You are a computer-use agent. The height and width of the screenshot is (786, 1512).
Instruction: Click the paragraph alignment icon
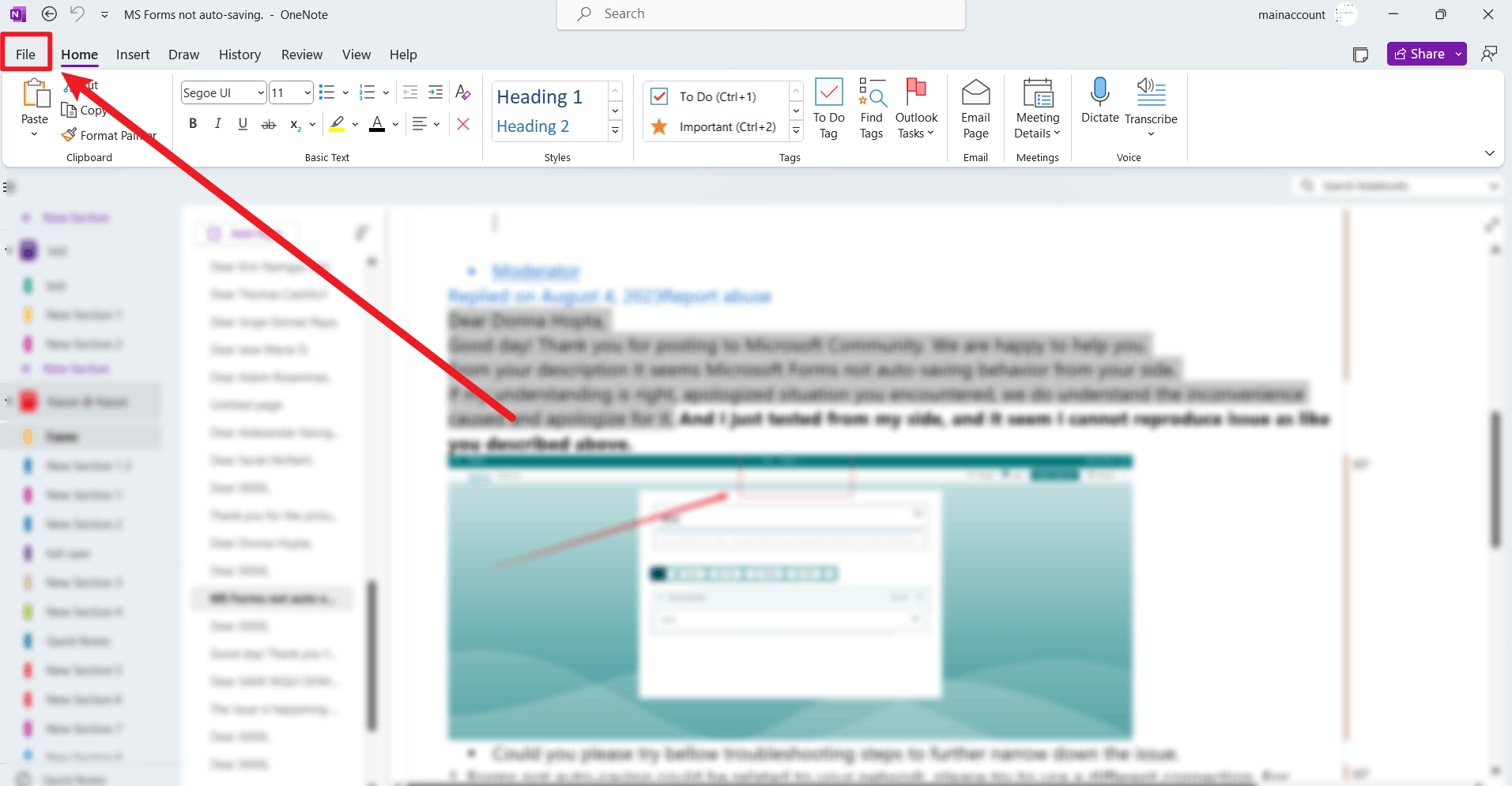click(420, 124)
